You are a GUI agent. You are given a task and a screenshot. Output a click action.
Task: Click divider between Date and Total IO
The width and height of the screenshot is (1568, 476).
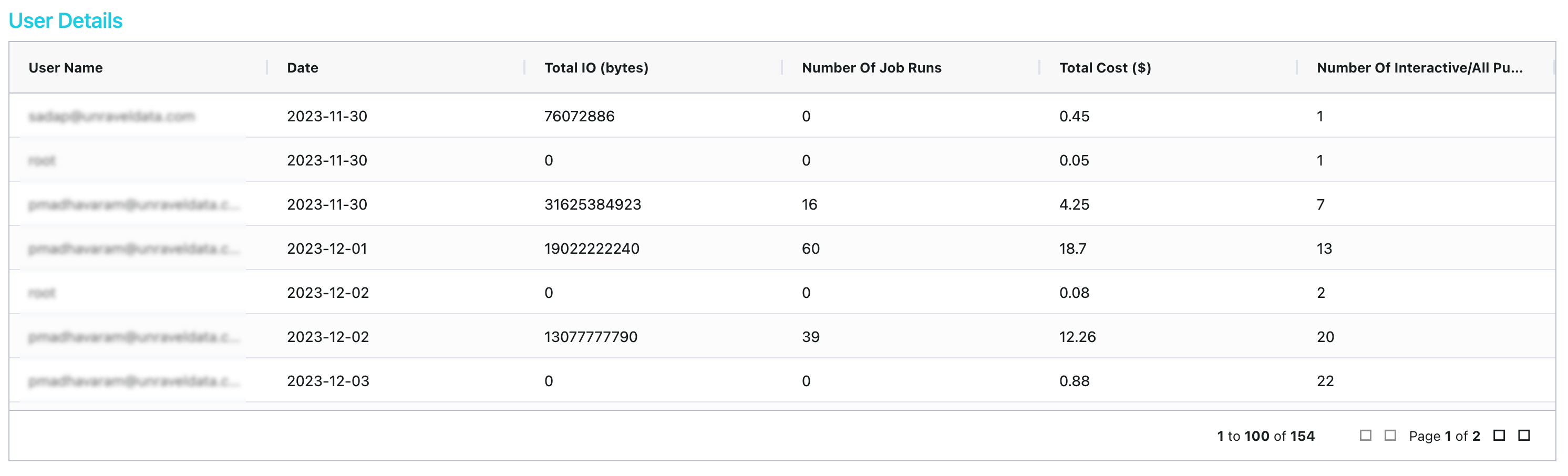click(x=525, y=68)
